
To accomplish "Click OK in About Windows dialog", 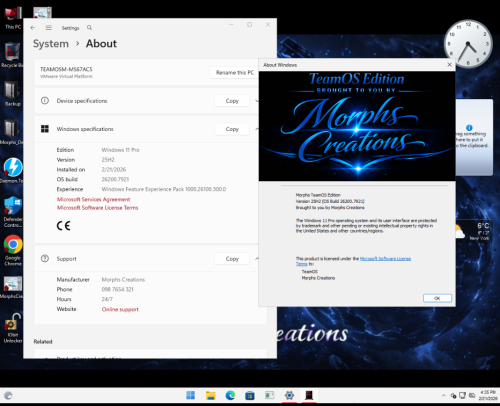I will click(x=437, y=298).
